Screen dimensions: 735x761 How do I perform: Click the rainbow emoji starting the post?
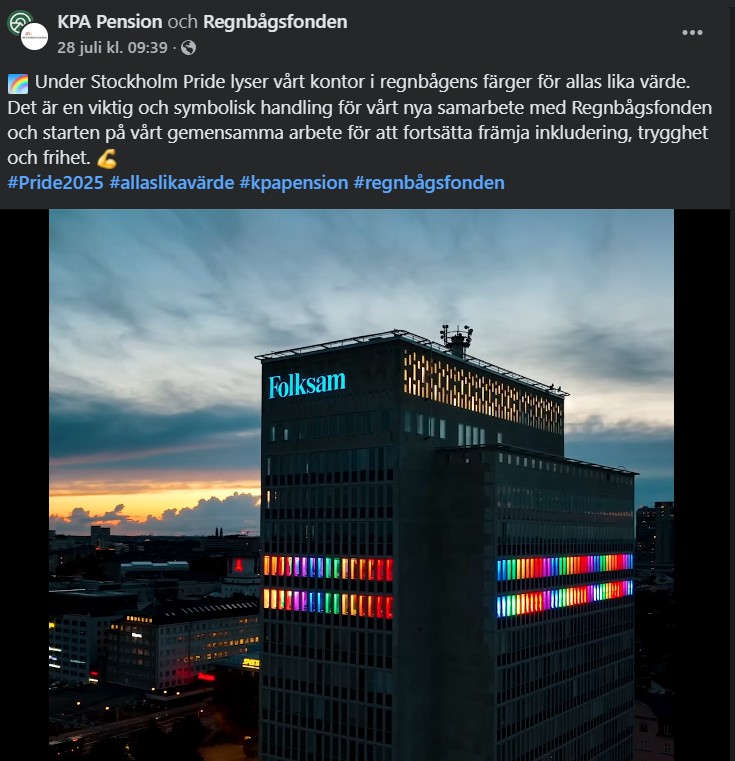click(x=18, y=83)
